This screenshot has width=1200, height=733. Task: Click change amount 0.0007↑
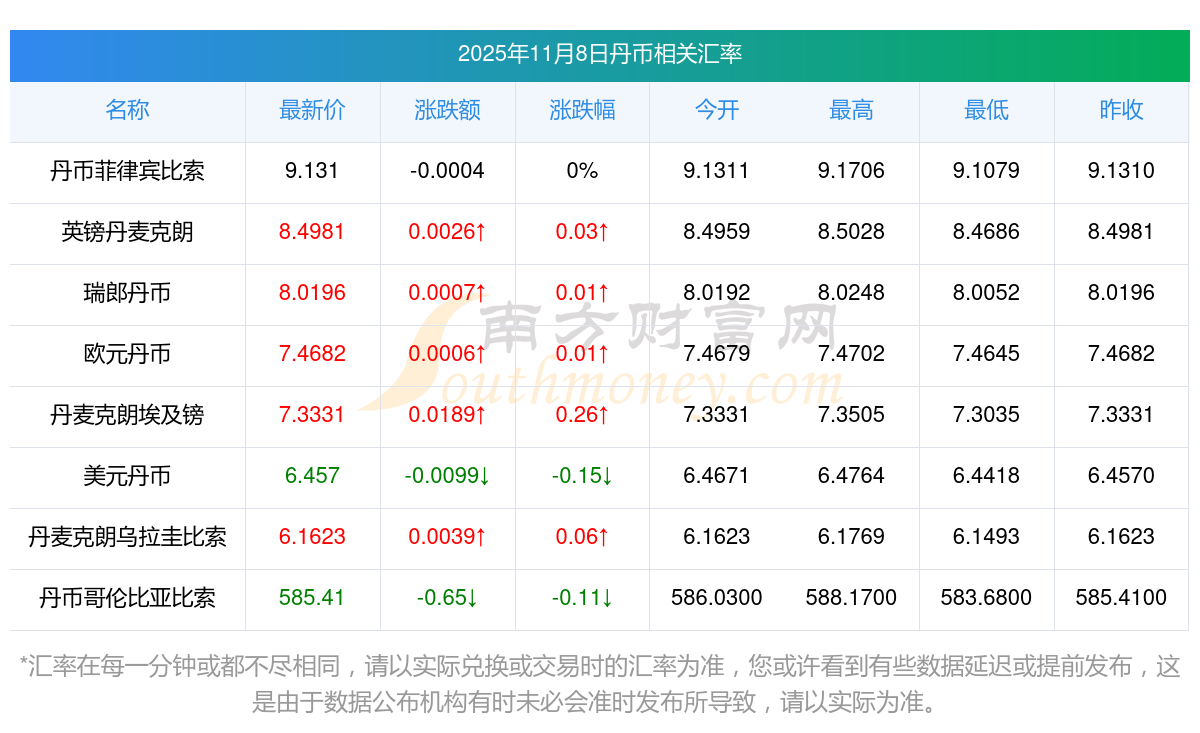point(447,293)
